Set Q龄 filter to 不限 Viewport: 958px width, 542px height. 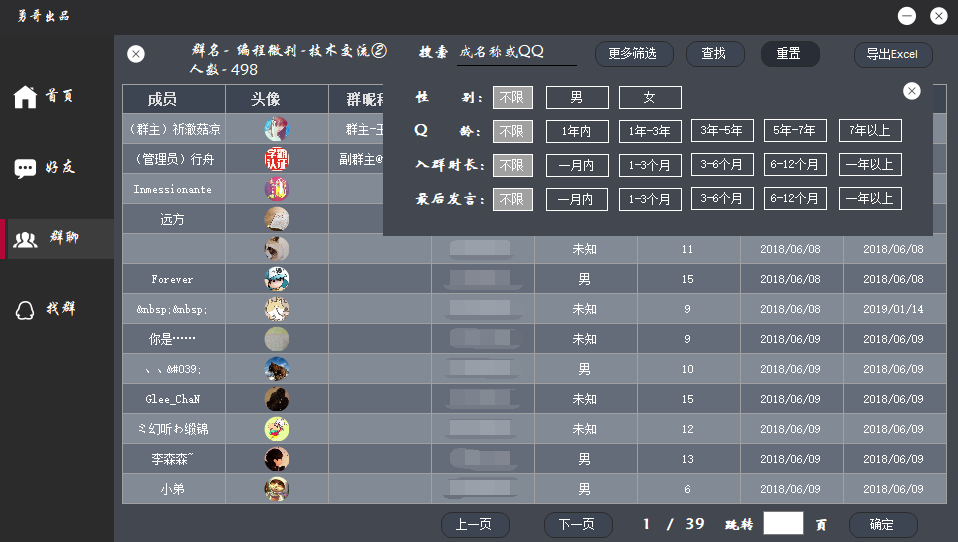point(513,131)
